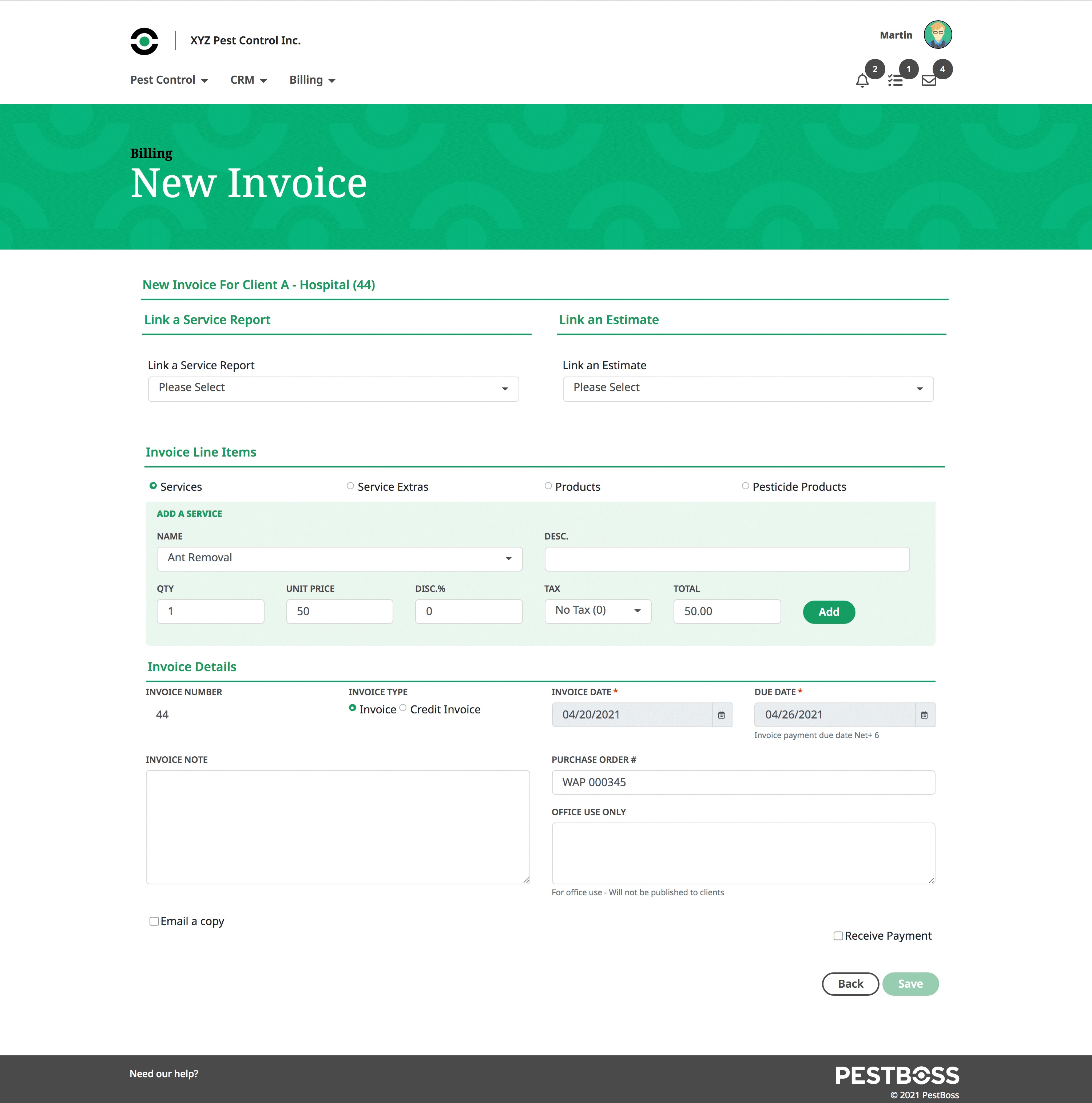Click the notifications bell icon
The width and height of the screenshot is (1092, 1103).
coord(862,80)
